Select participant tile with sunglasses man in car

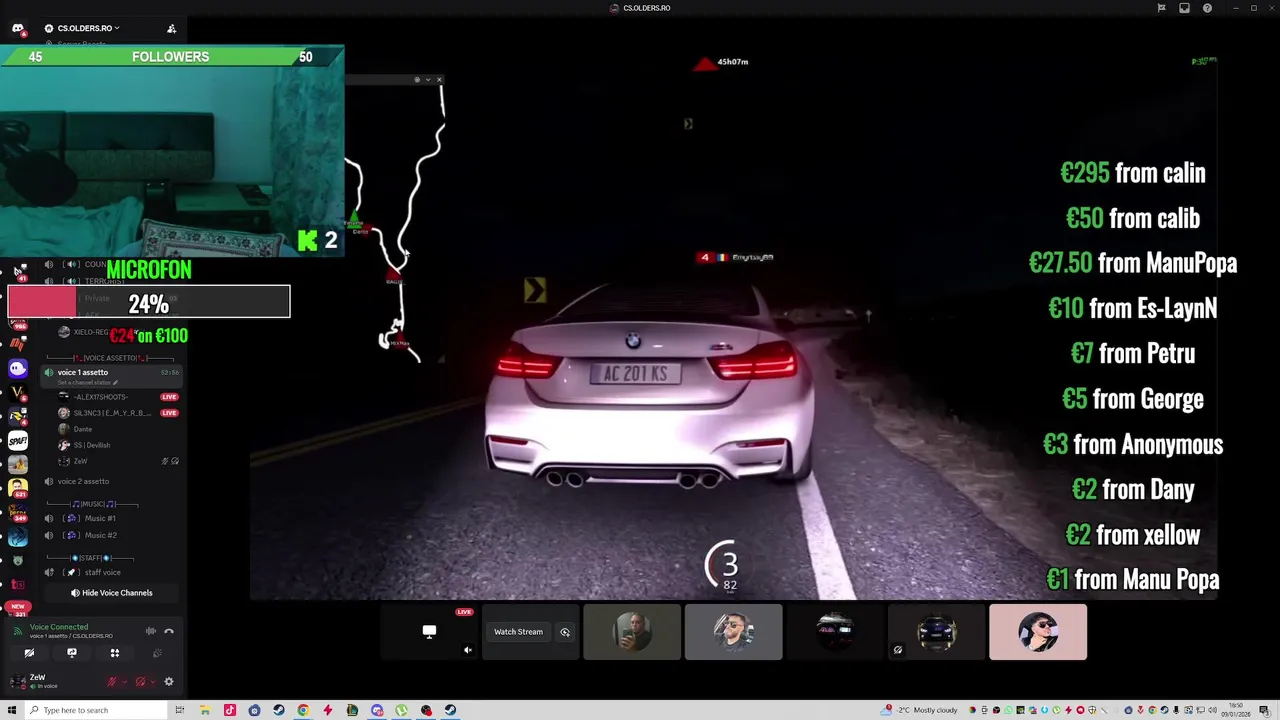click(733, 632)
